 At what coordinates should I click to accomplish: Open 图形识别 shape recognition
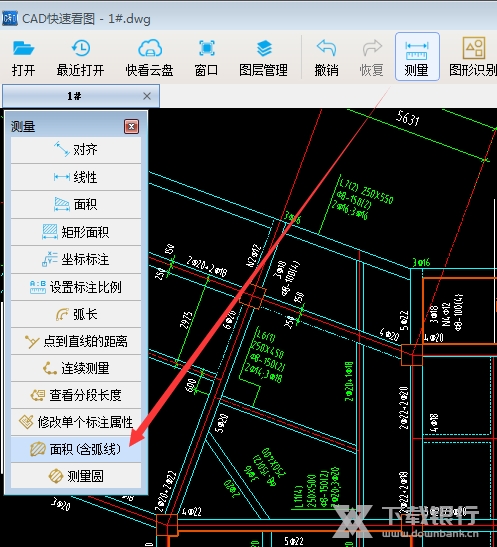(x=473, y=58)
